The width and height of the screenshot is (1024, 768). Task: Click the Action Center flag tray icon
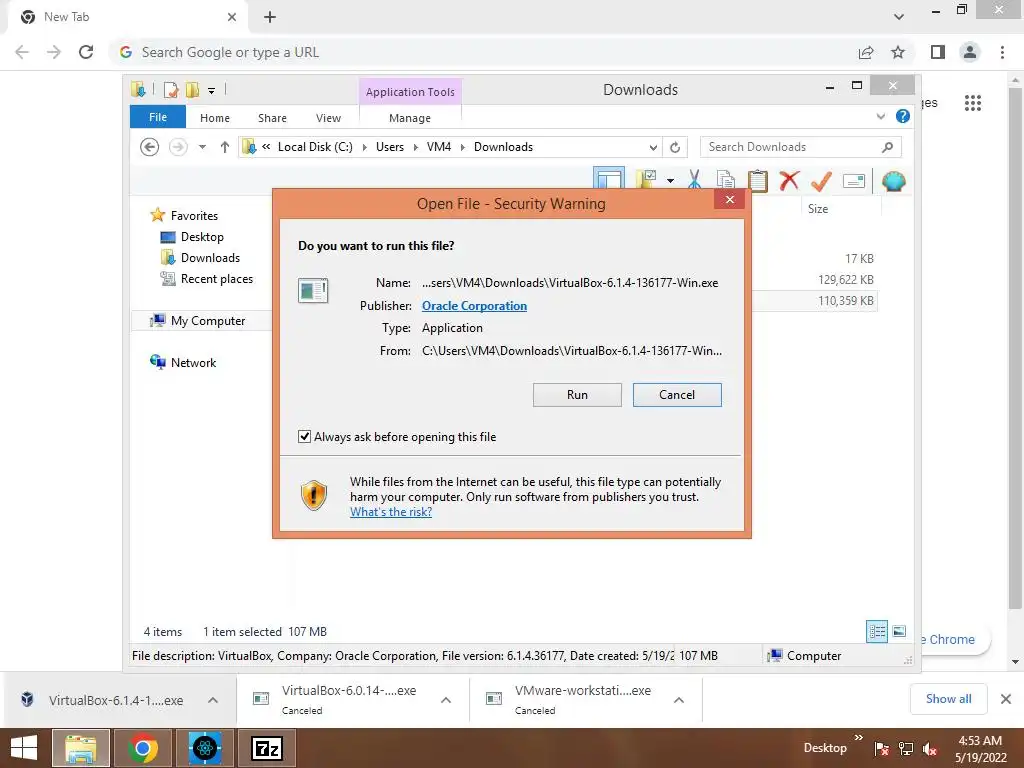[x=881, y=749]
